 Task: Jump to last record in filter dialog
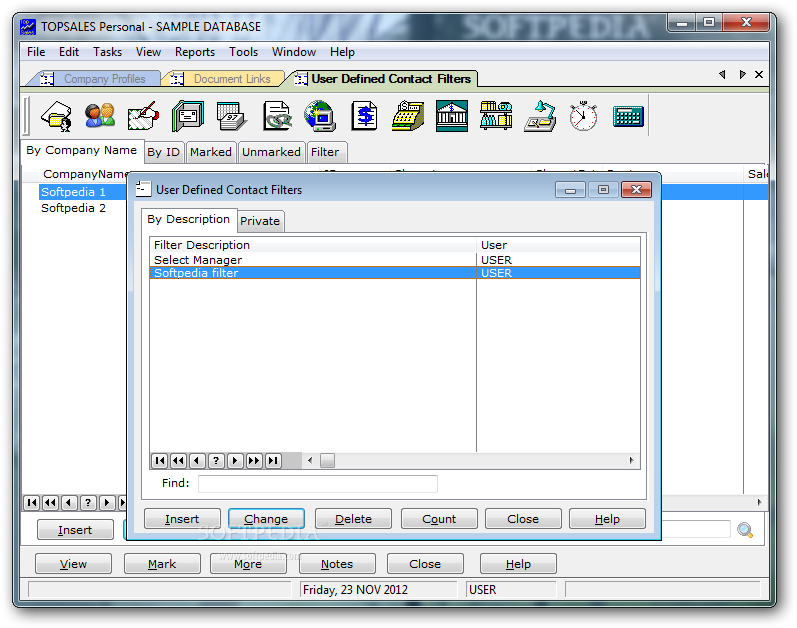273,461
